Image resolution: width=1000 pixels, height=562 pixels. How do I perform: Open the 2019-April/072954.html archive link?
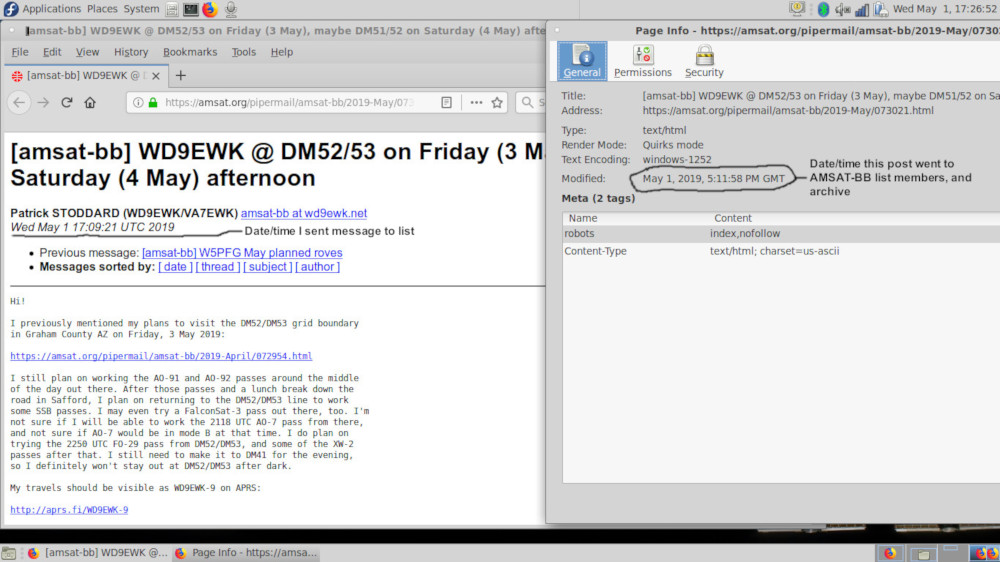click(x=161, y=356)
